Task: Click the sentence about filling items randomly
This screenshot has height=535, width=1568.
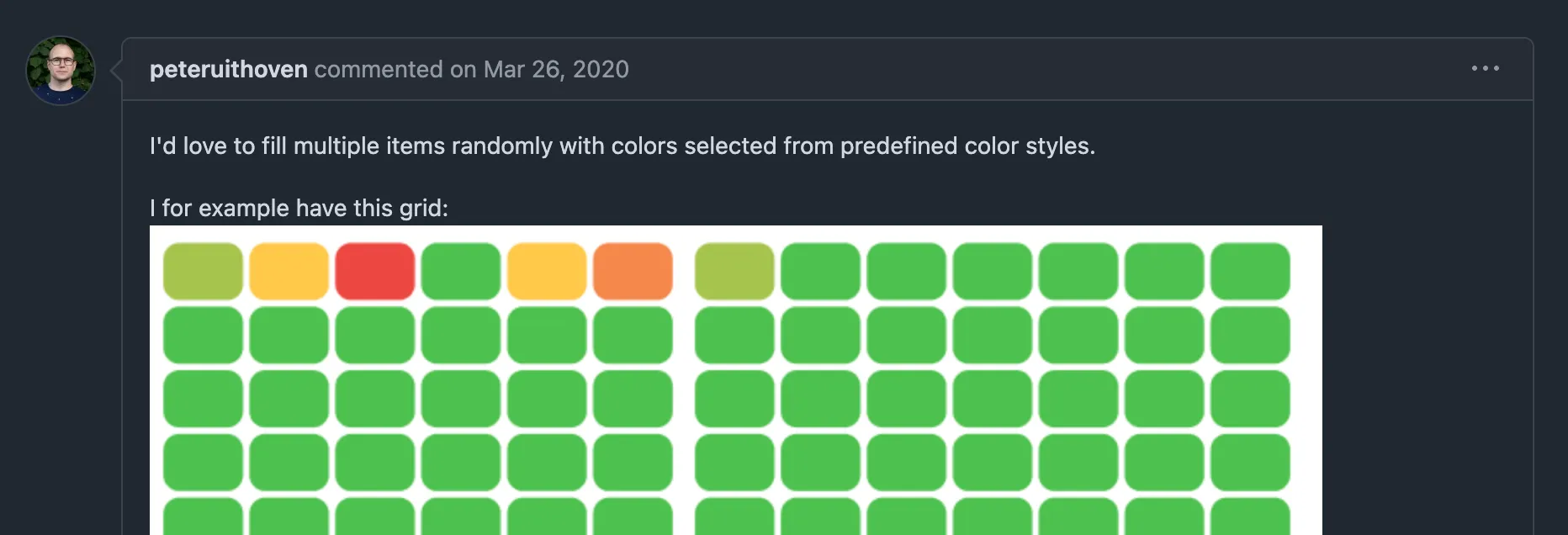Action: 622,146
